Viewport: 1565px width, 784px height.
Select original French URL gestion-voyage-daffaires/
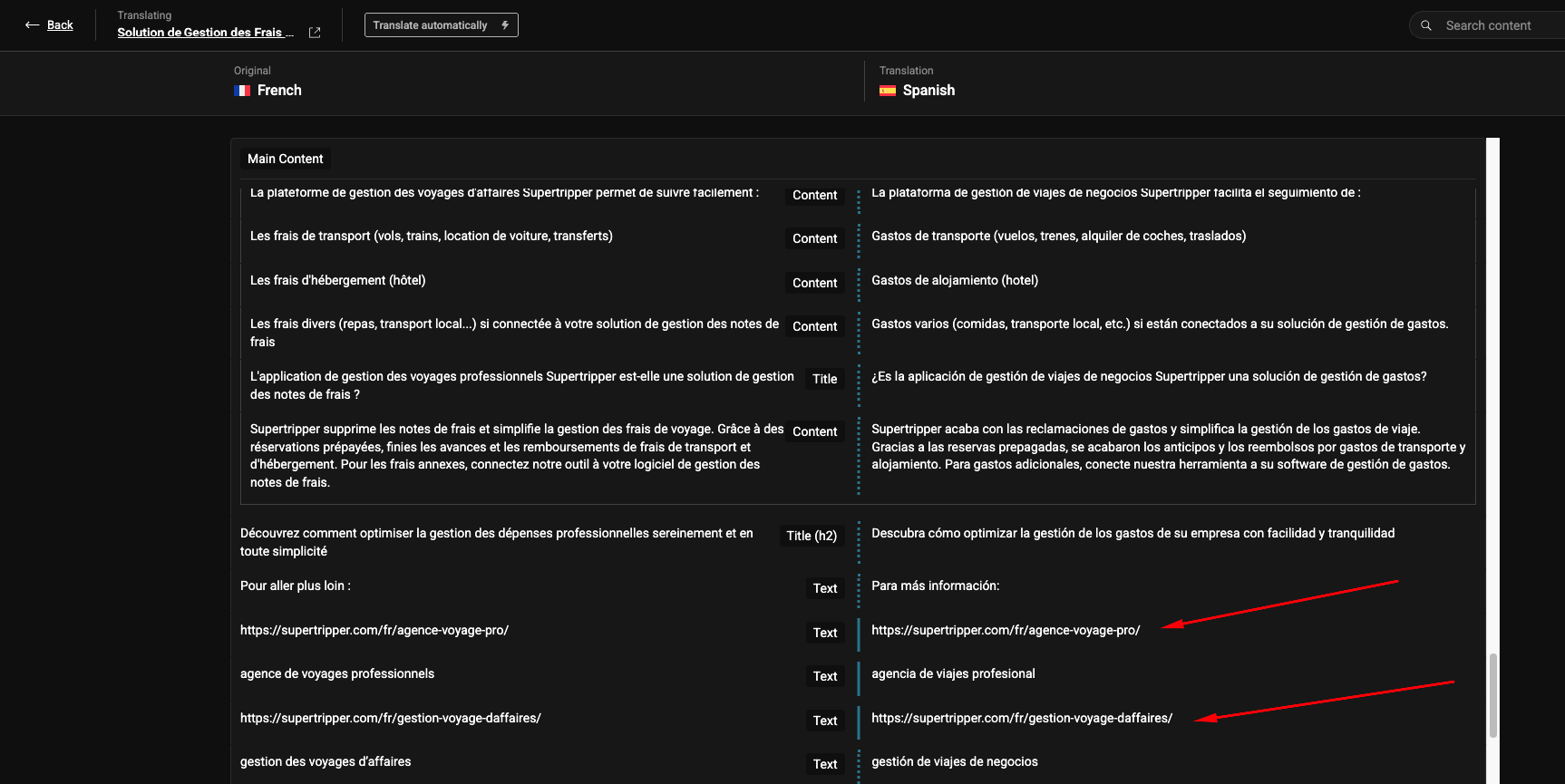coord(391,719)
